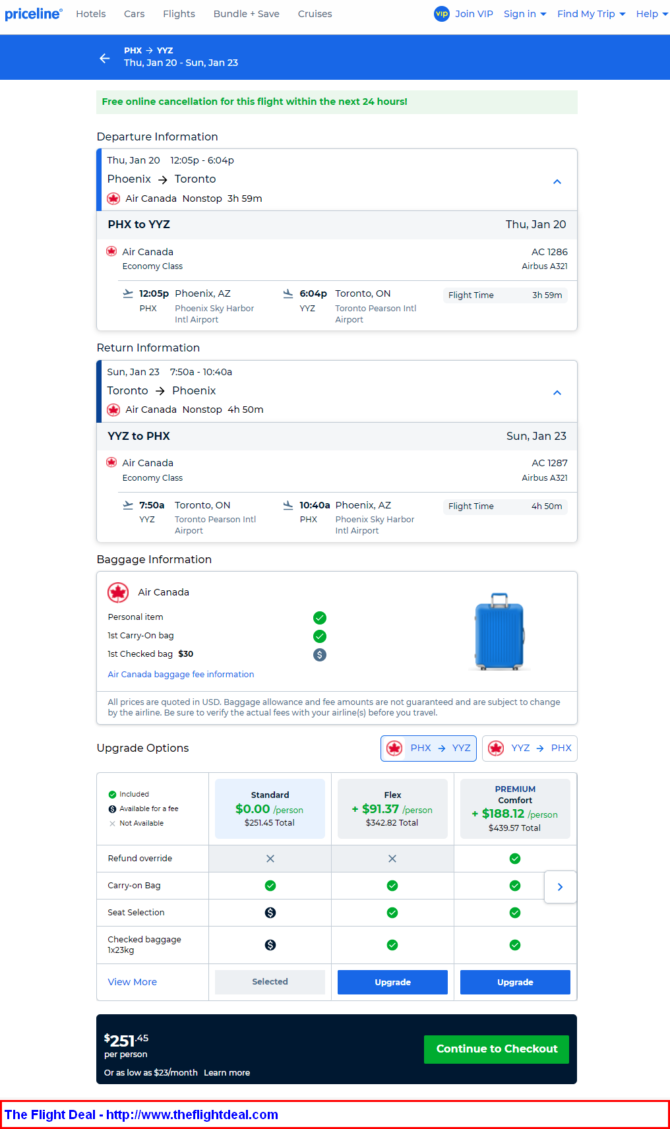This screenshot has width=670, height=1129.
Task: Open the Find My Trip dropdown
Action: pyautogui.click(x=591, y=14)
